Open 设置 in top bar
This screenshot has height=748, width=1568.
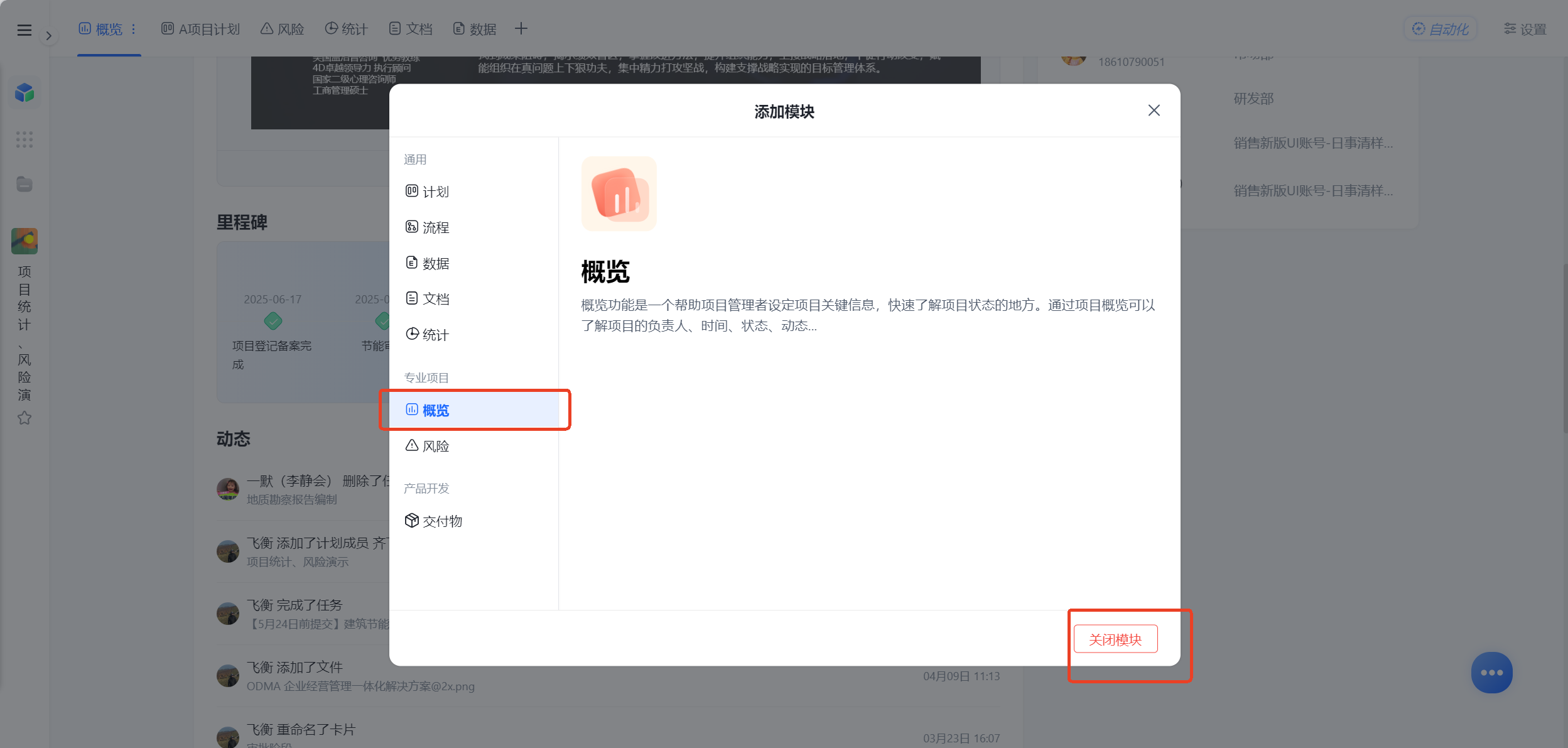[x=1525, y=29]
